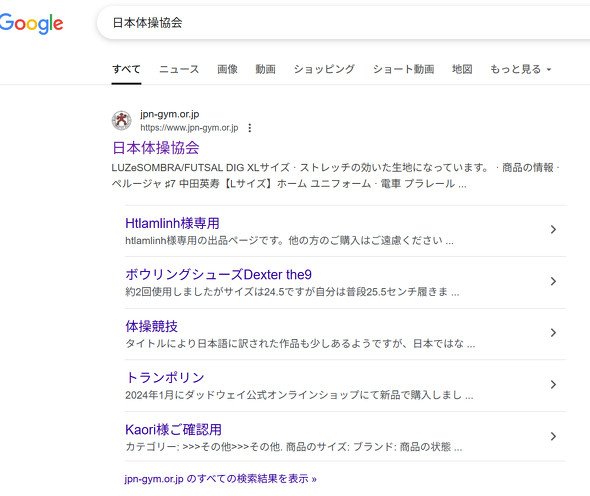
Task: Open the three-dot menu beside jpn-gym.or.jp URL
Action: [x=249, y=128]
